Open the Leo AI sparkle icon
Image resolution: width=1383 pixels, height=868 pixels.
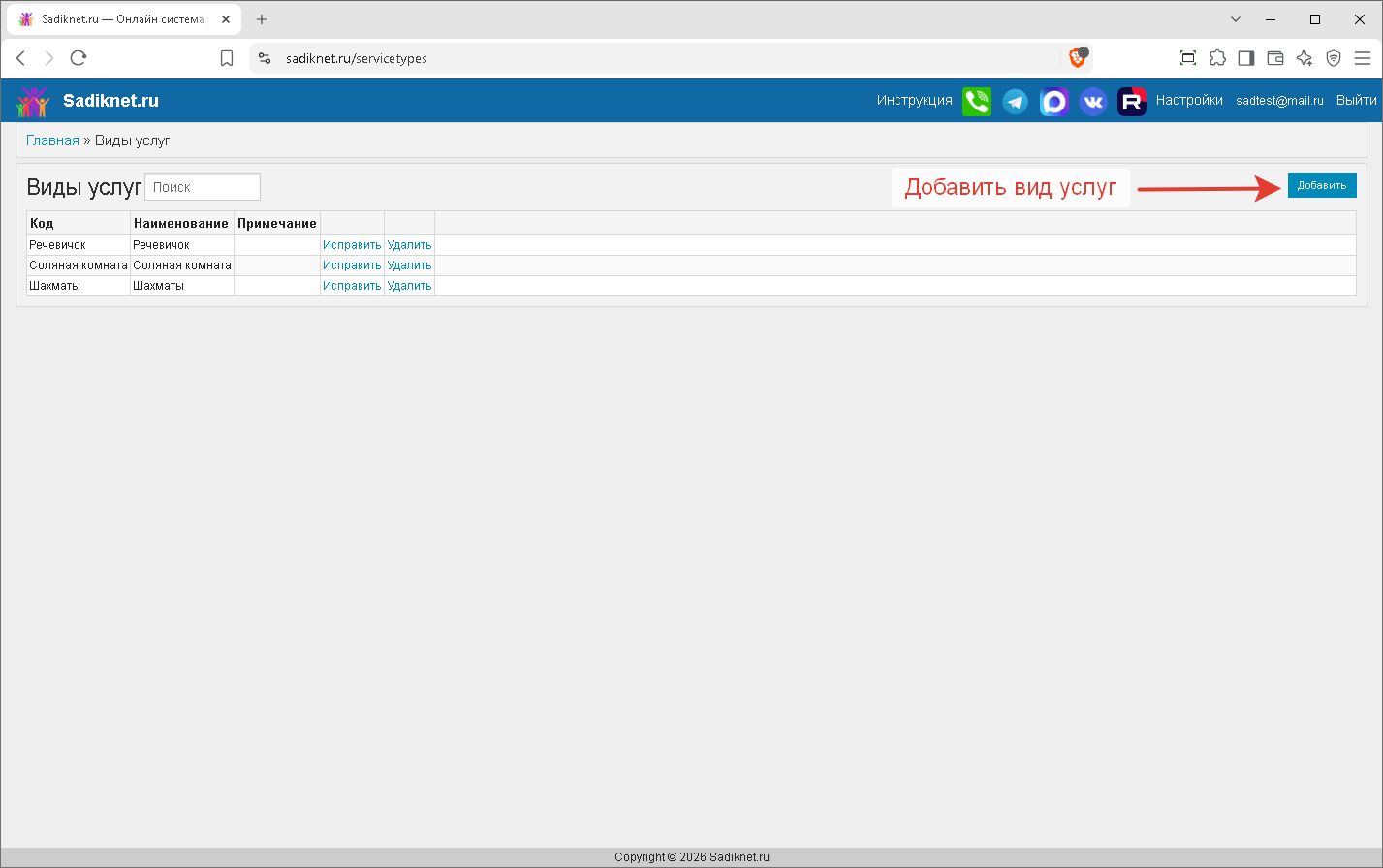point(1304,58)
